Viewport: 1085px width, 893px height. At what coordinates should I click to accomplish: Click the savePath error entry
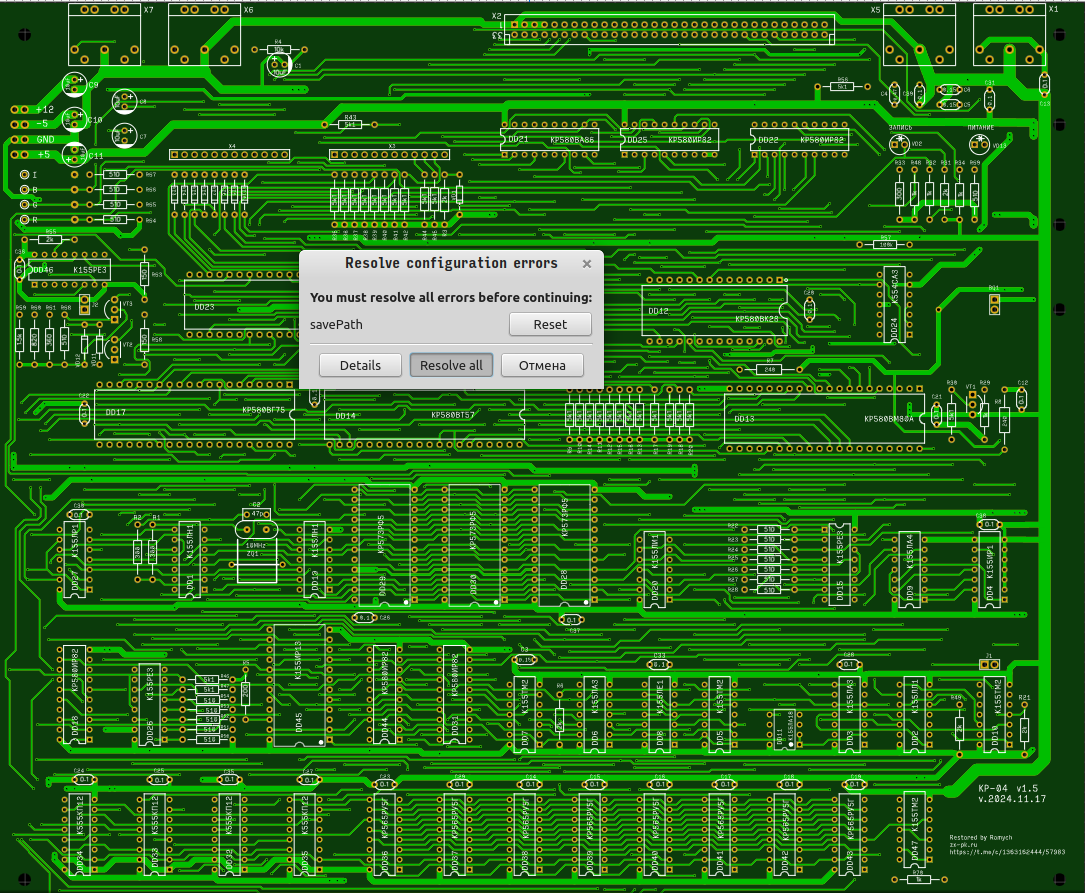(337, 324)
